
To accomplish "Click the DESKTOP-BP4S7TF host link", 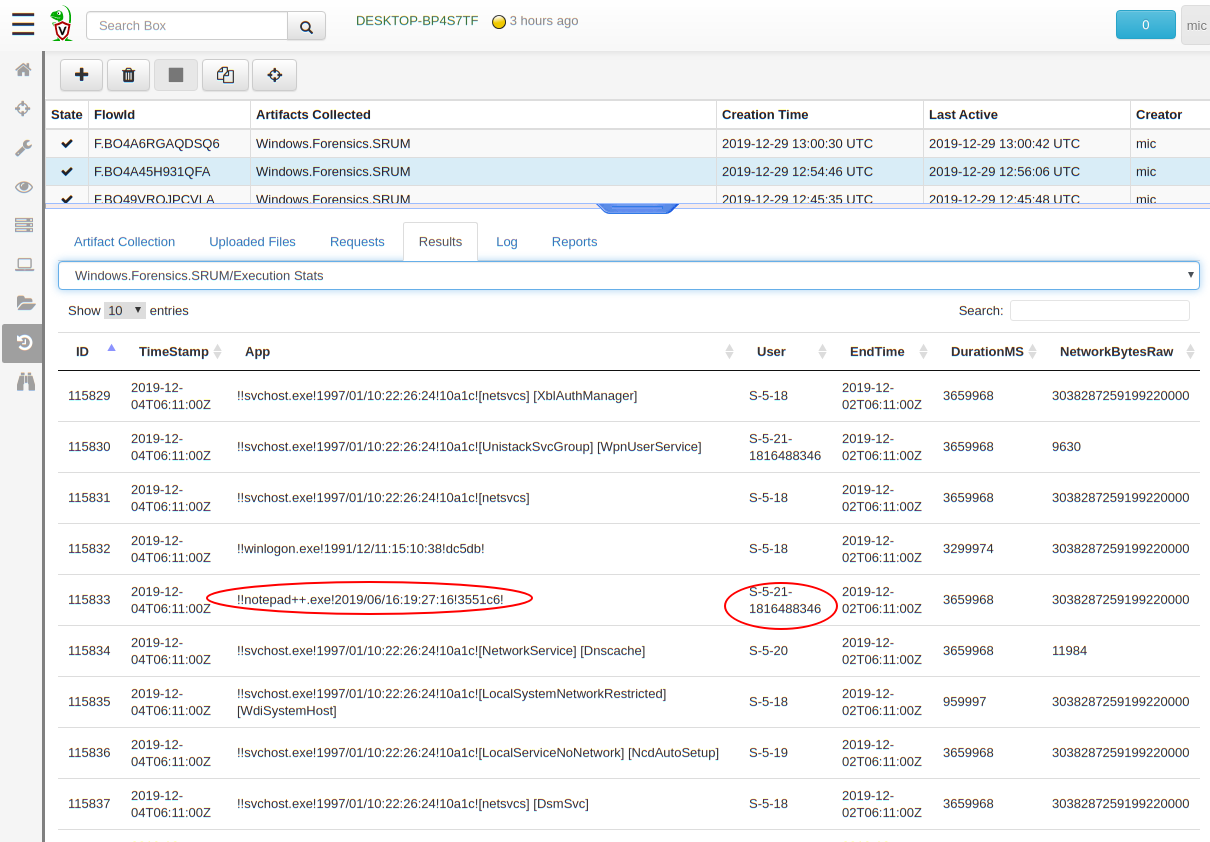I will tap(417, 21).
